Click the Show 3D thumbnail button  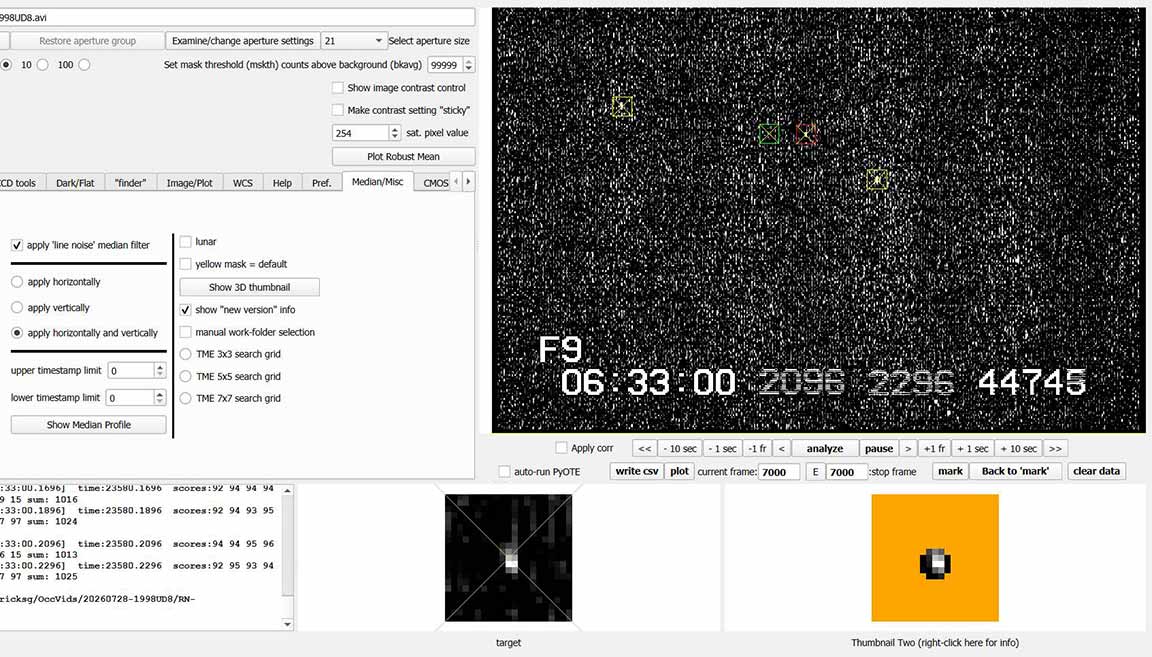[250, 287]
